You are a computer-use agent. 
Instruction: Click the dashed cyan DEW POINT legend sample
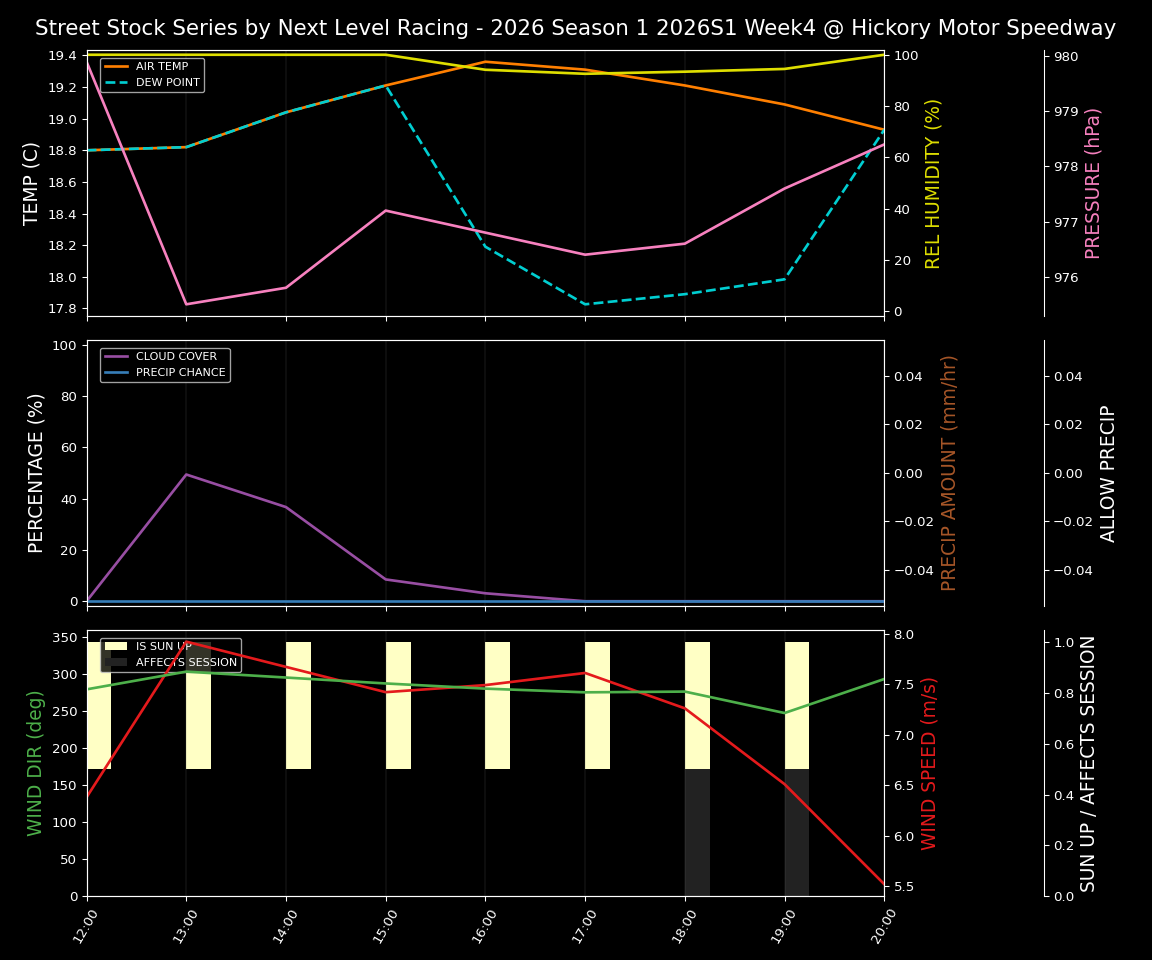(117, 81)
